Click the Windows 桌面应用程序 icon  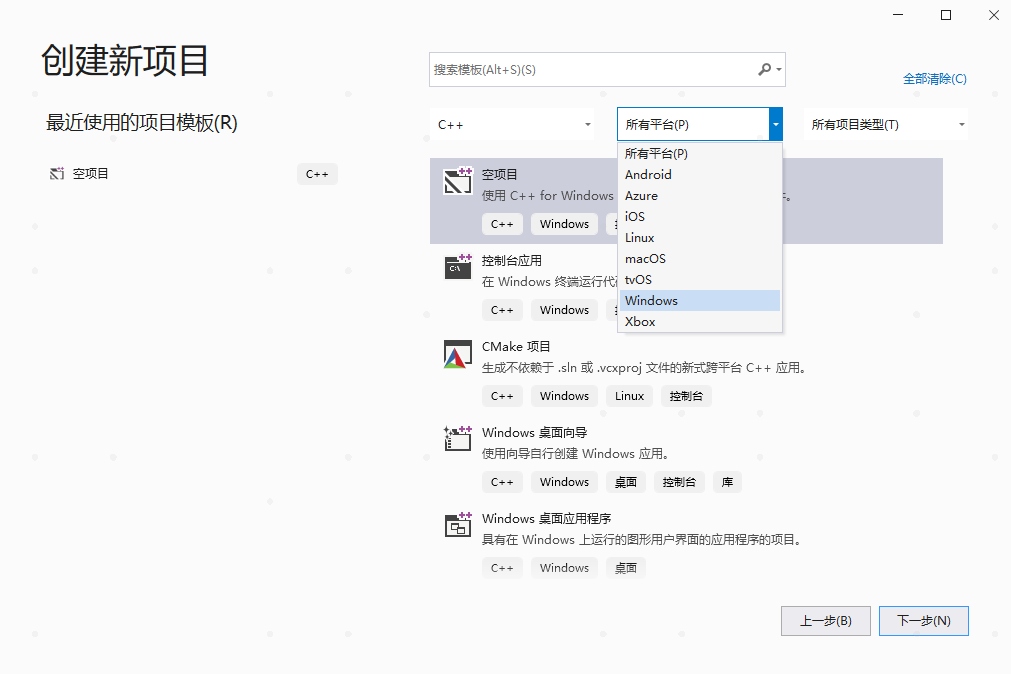click(458, 525)
